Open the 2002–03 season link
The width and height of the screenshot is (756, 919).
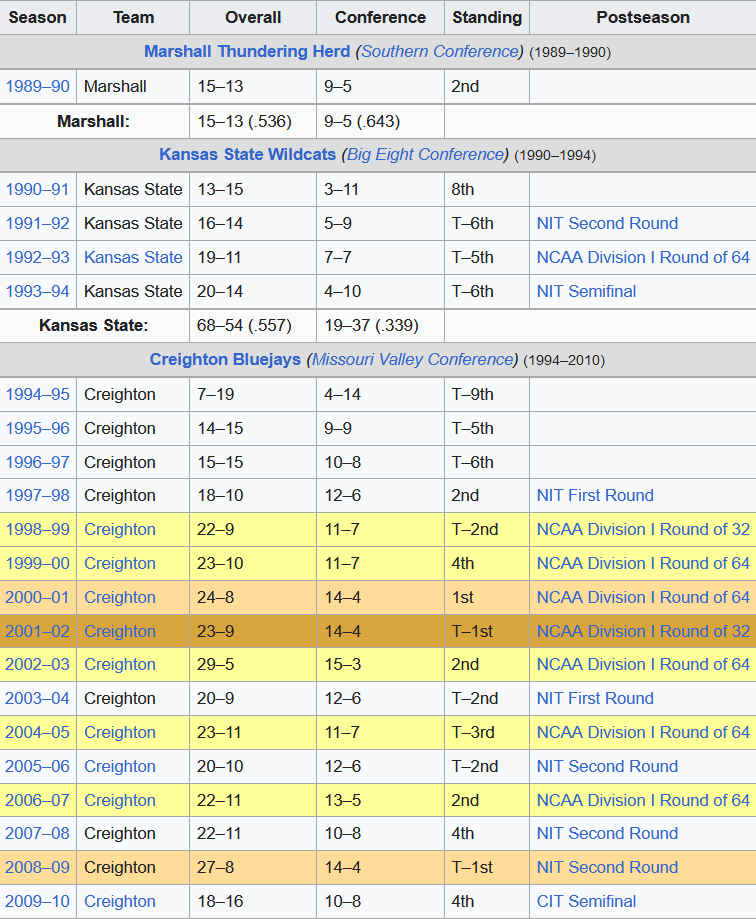[x=38, y=665]
